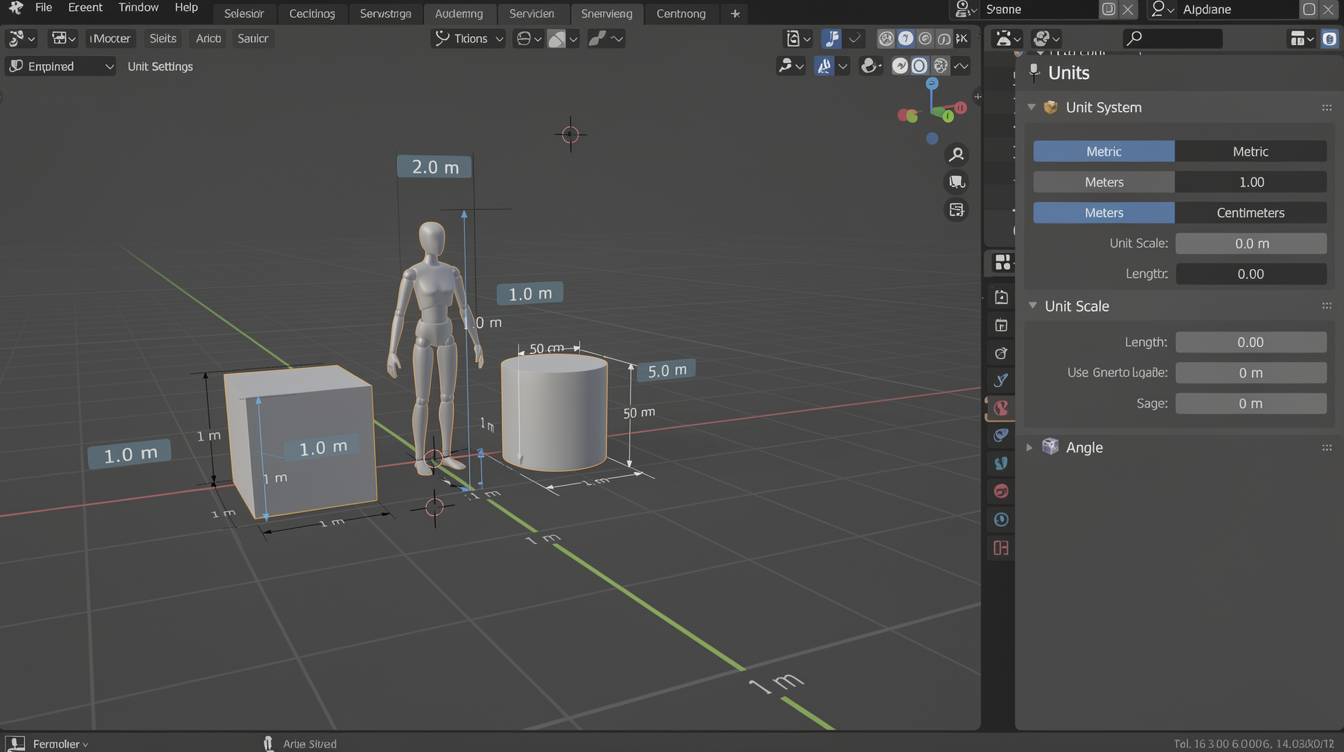The image size is (1344, 752).
Task: Select the magnifier zoom icon in viewport sidebar
Action: (x=956, y=153)
